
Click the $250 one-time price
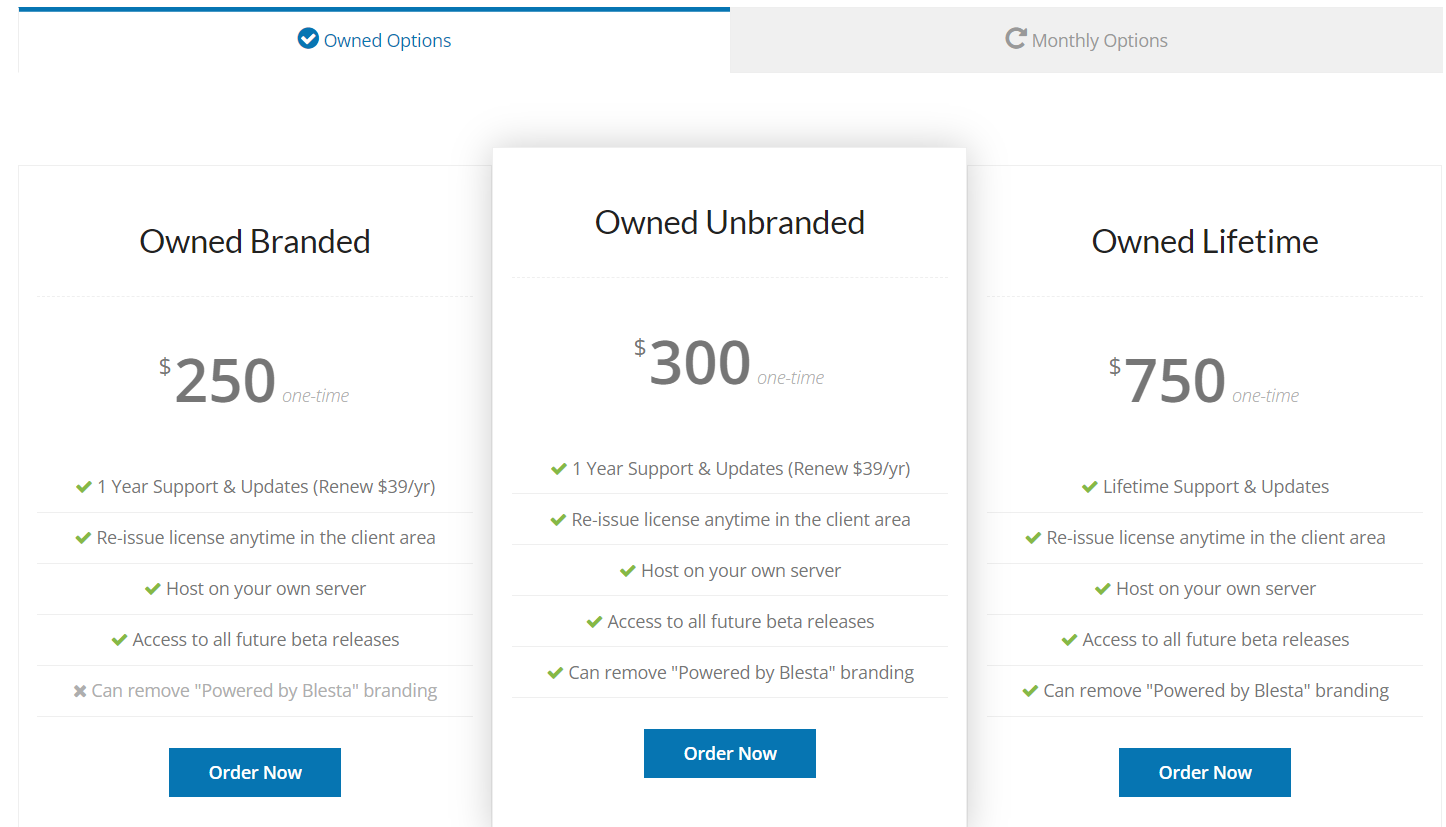tap(226, 381)
